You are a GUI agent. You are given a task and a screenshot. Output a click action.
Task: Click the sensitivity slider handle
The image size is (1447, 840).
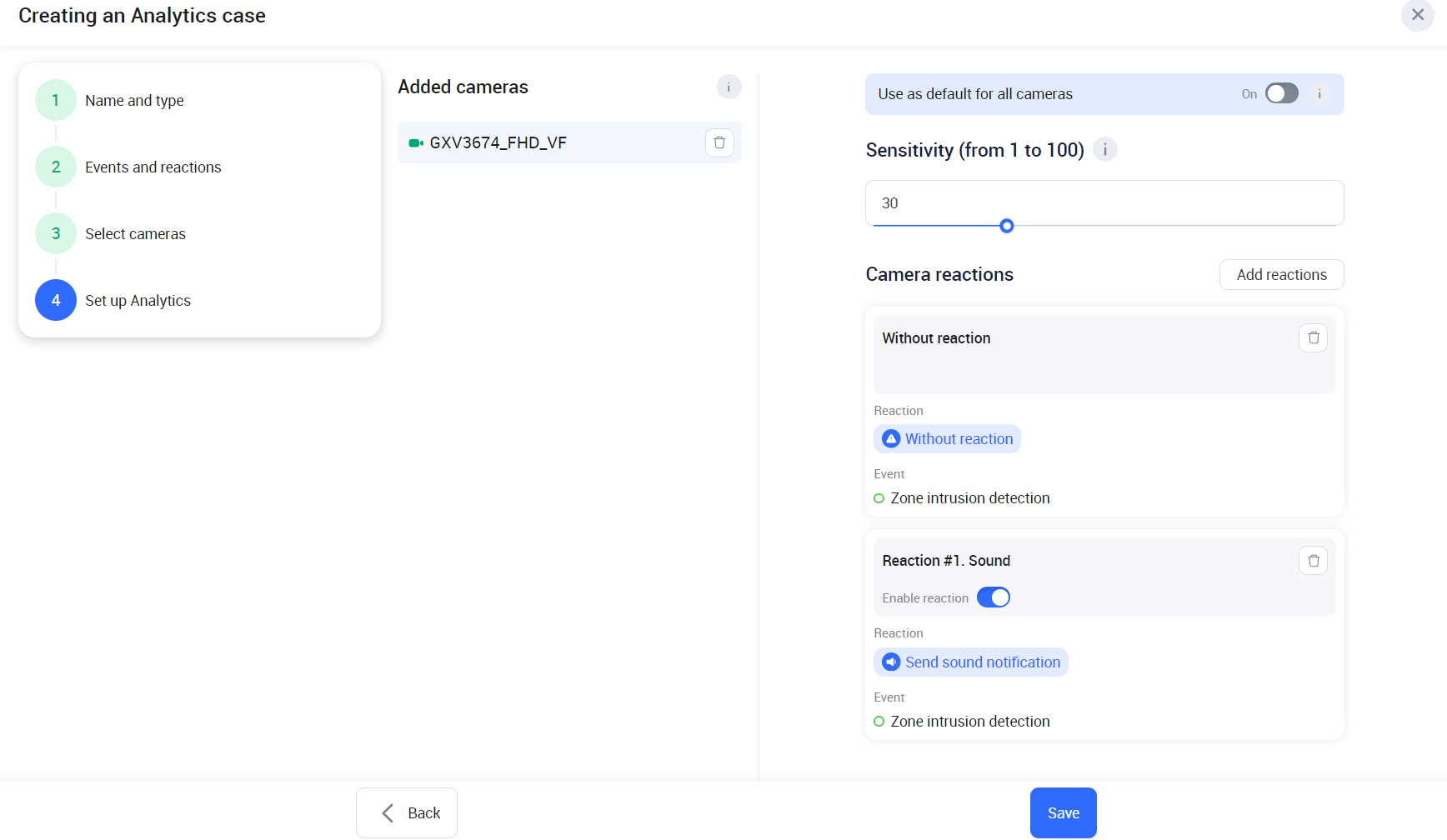pos(1007,226)
